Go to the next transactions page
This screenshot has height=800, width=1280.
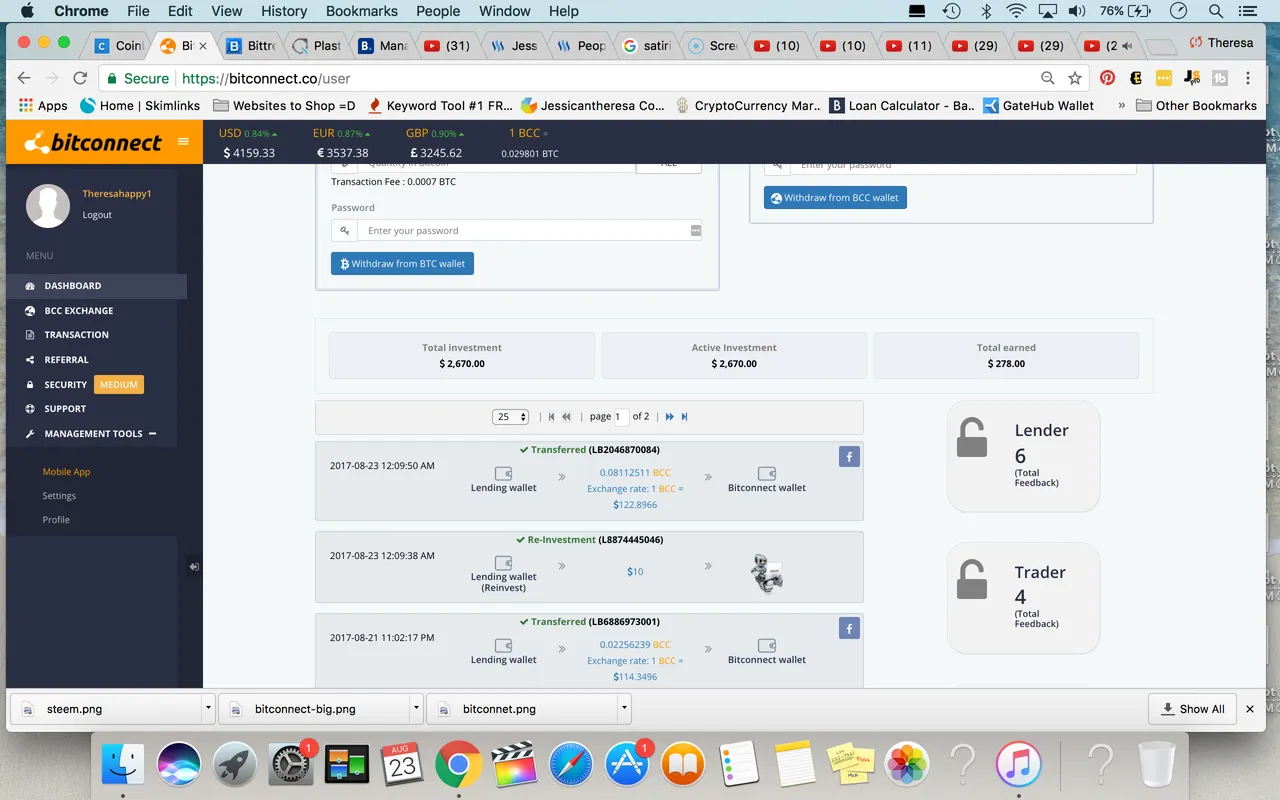pos(669,417)
